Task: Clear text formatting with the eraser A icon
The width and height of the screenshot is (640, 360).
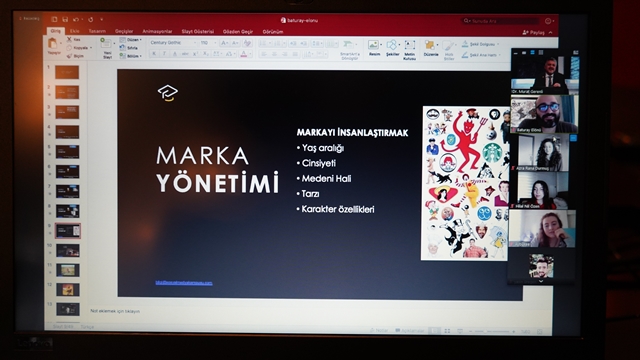Action: (247, 43)
